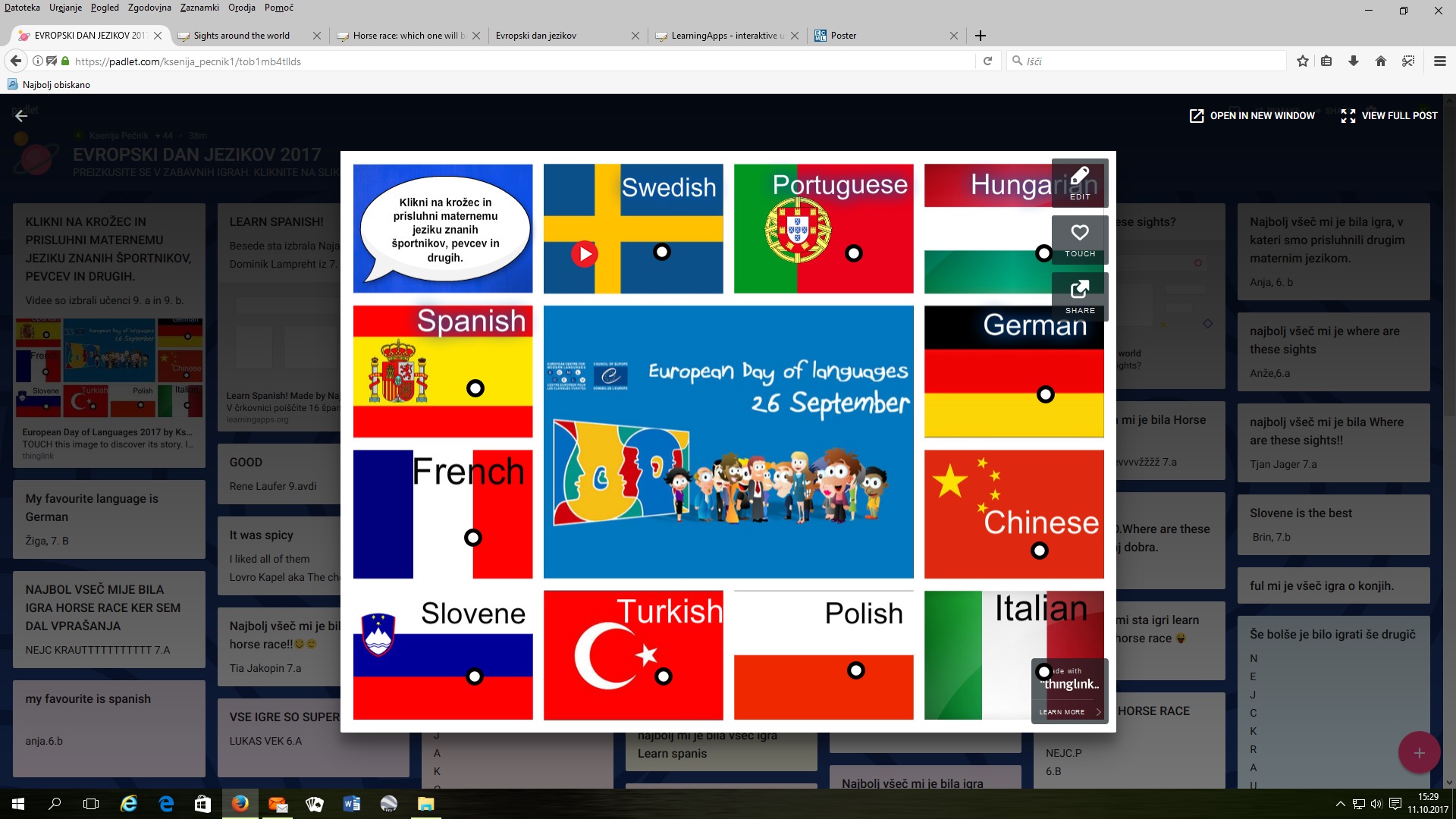Open the downloads arrow icon
1456x819 pixels.
pyautogui.click(x=1354, y=61)
